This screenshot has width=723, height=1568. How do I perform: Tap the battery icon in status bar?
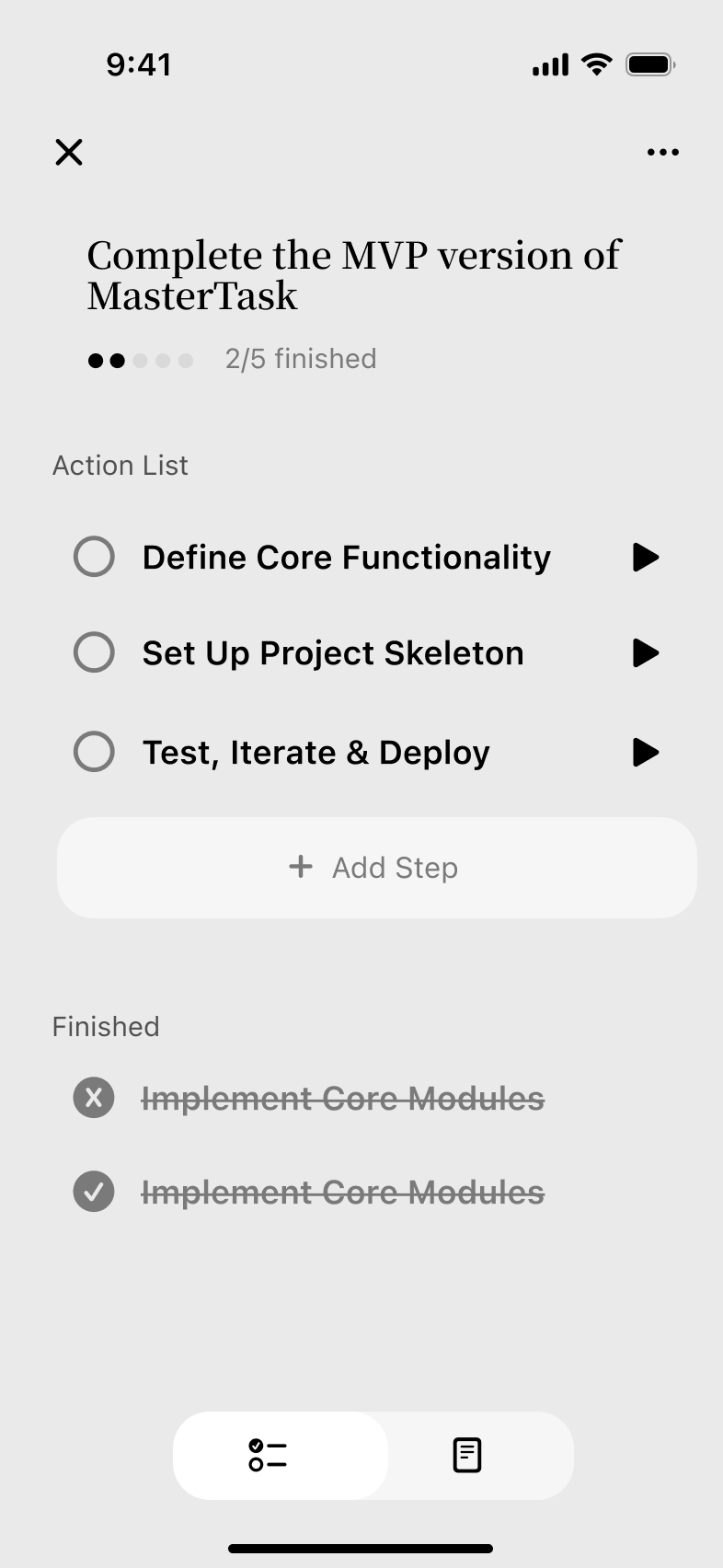(651, 64)
